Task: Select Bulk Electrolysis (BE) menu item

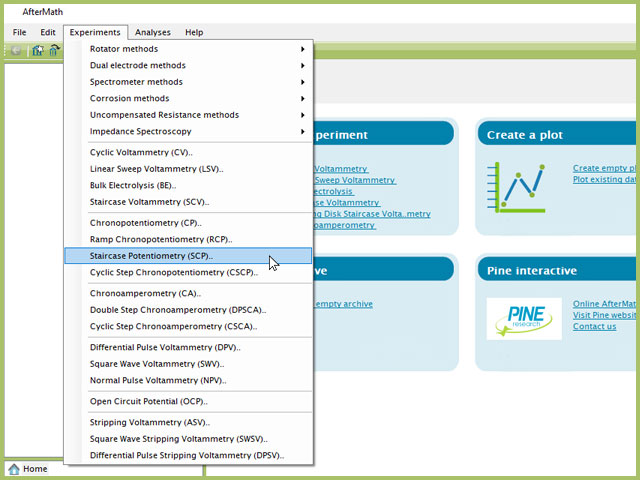Action: pos(189,185)
